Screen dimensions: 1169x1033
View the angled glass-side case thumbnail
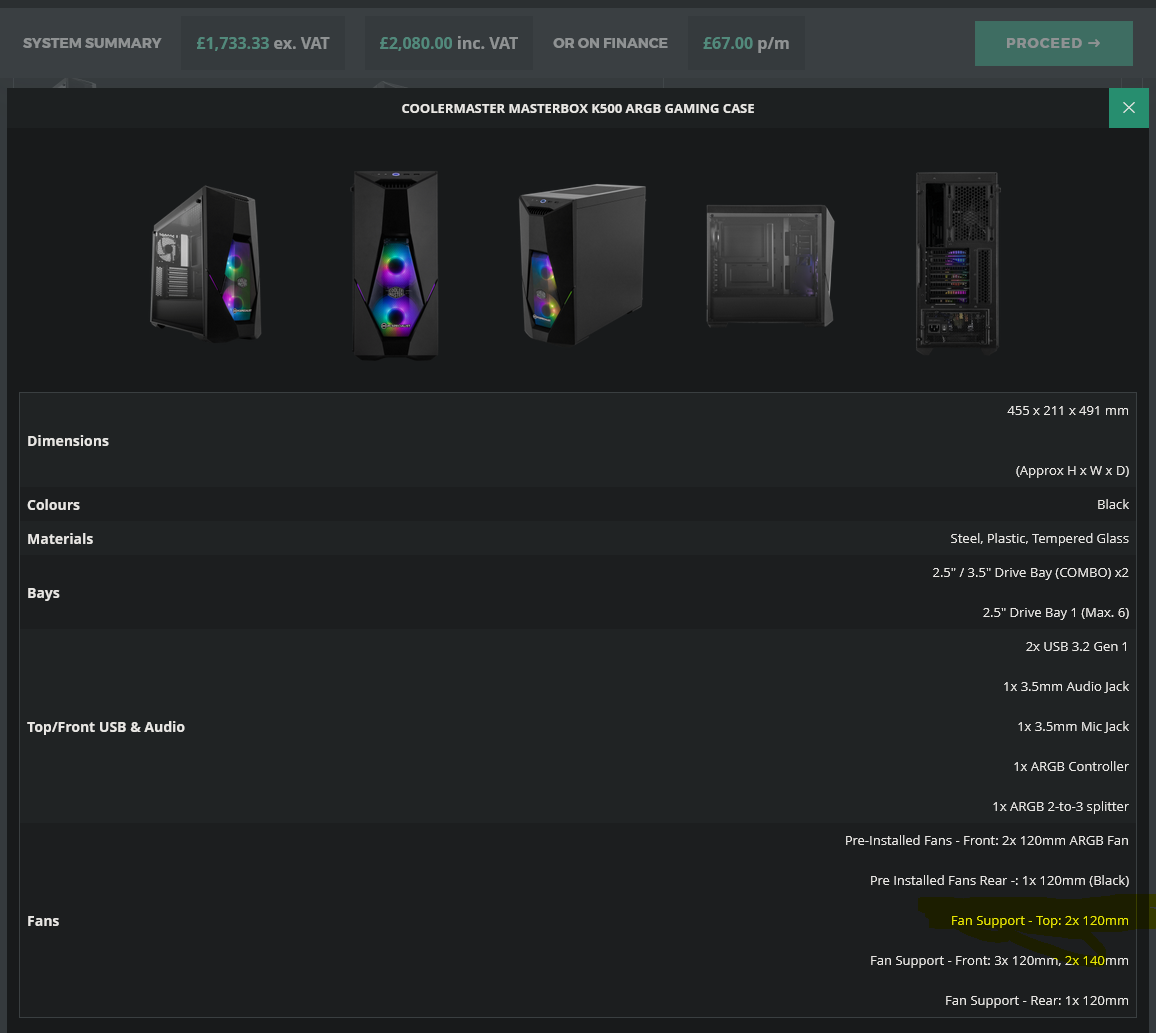(206, 264)
